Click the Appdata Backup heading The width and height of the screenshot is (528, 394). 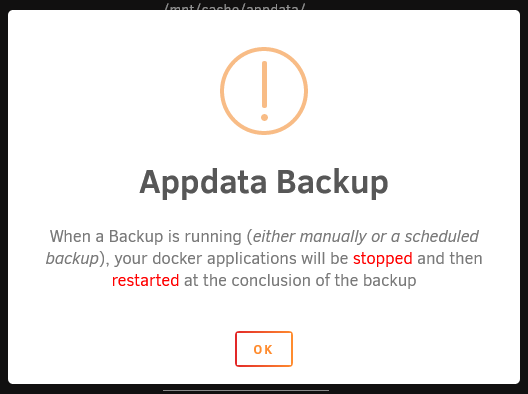point(264,183)
